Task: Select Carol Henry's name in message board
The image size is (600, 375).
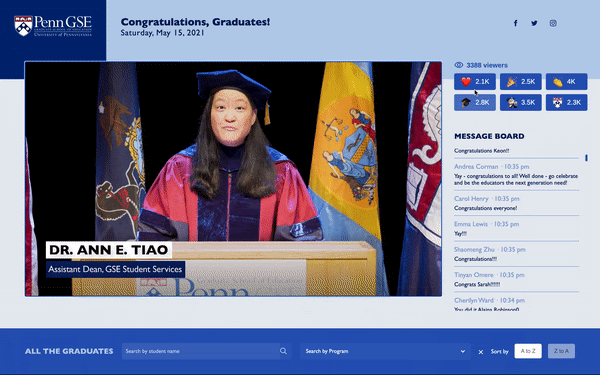Action: point(471,199)
